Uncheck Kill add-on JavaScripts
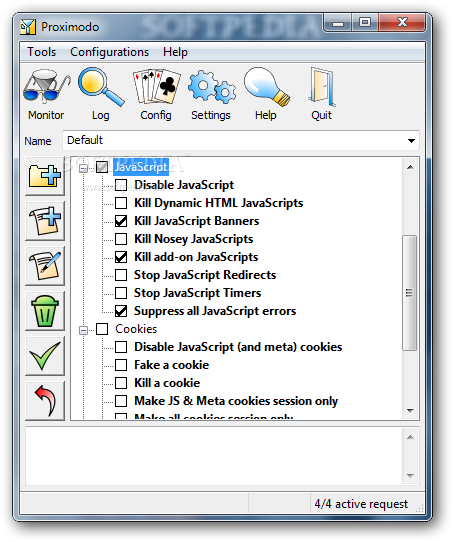Screen dimensions: 453x542 121,257
